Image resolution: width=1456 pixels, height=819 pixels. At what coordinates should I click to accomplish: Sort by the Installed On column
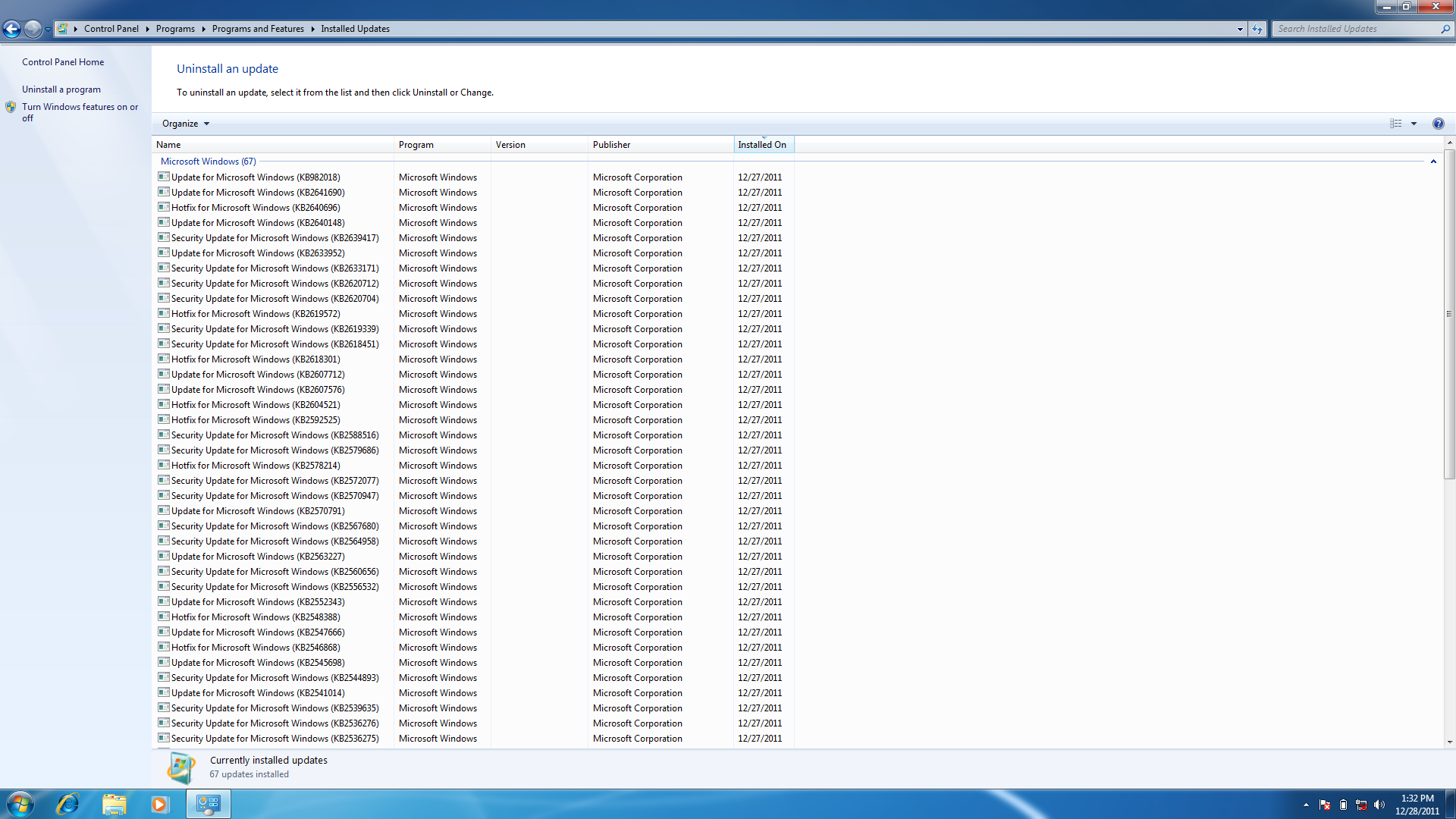coord(762,145)
